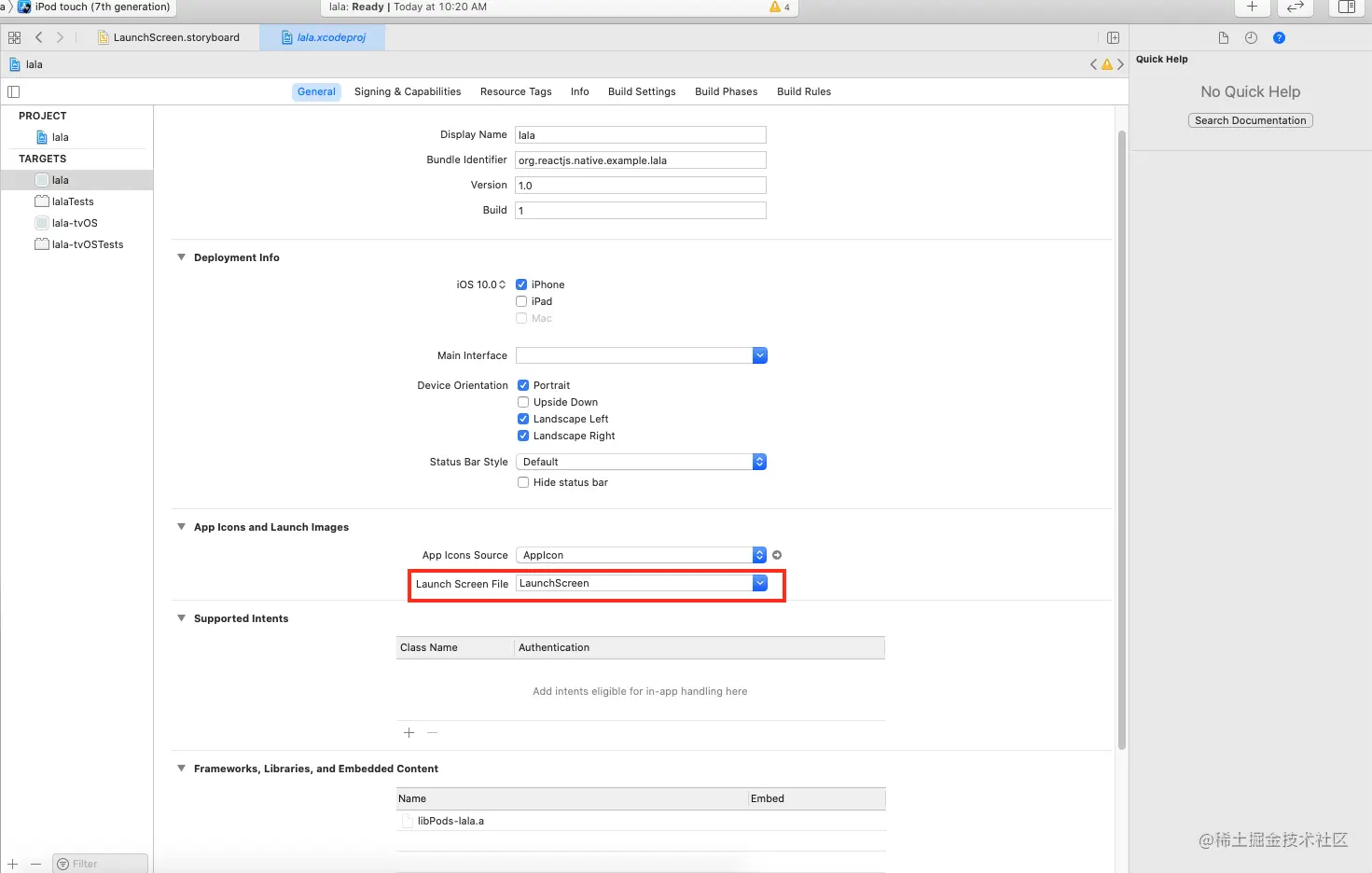
Task: Toggle the Portrait orientation checkbox
Action: (523, 385)
